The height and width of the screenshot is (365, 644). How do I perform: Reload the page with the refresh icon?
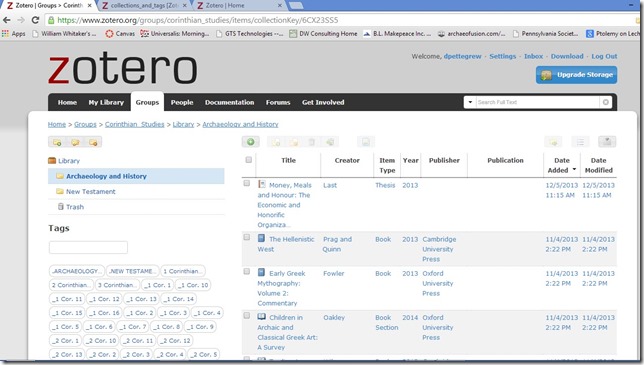[35, 20]
